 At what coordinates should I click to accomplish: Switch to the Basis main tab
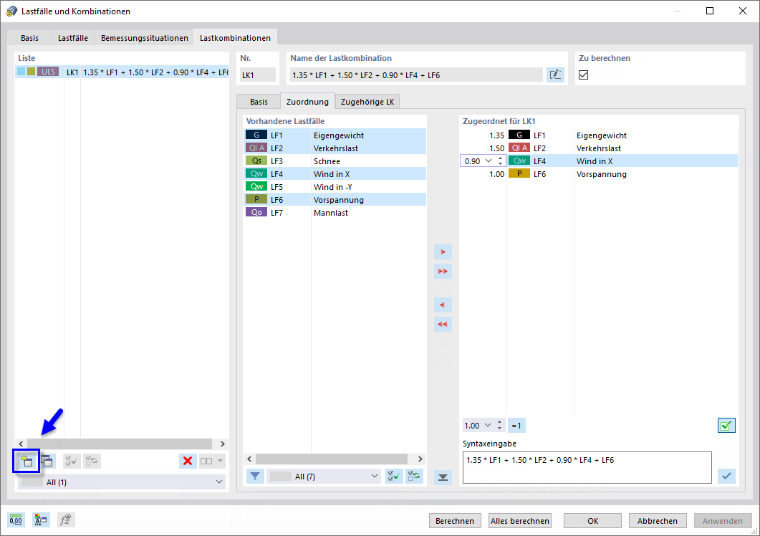(x=30, y=38)
